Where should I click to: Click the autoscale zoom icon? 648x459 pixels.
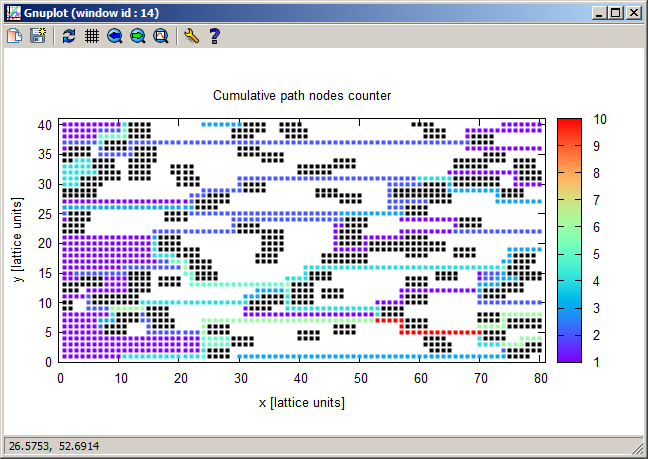(x=160, y=35)
